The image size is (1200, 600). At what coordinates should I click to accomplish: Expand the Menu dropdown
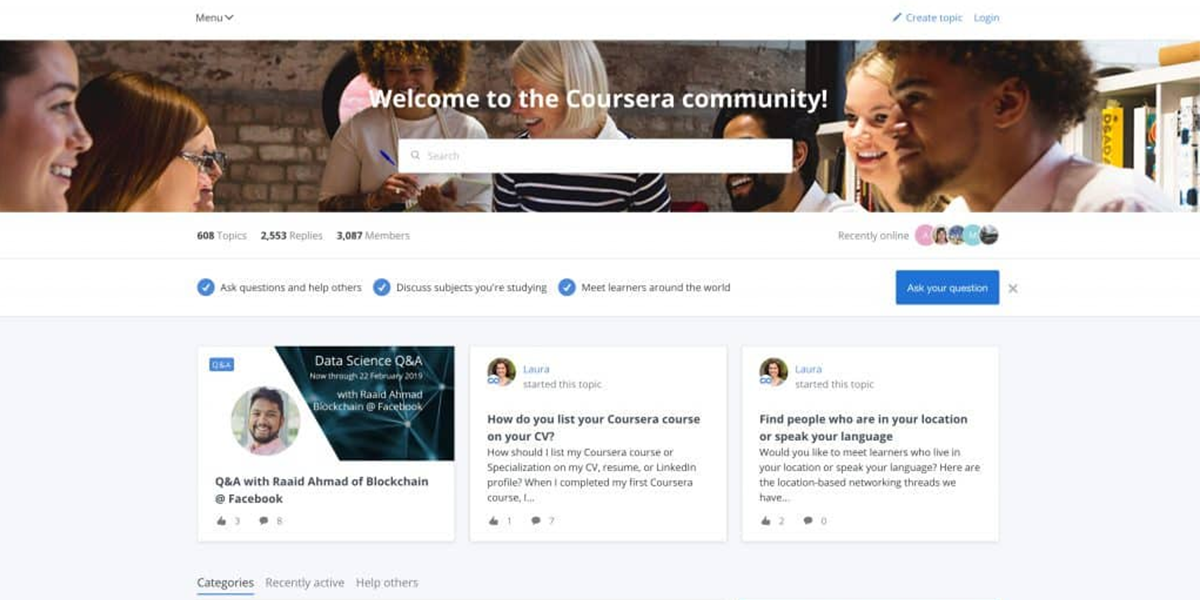pos(214,17)
